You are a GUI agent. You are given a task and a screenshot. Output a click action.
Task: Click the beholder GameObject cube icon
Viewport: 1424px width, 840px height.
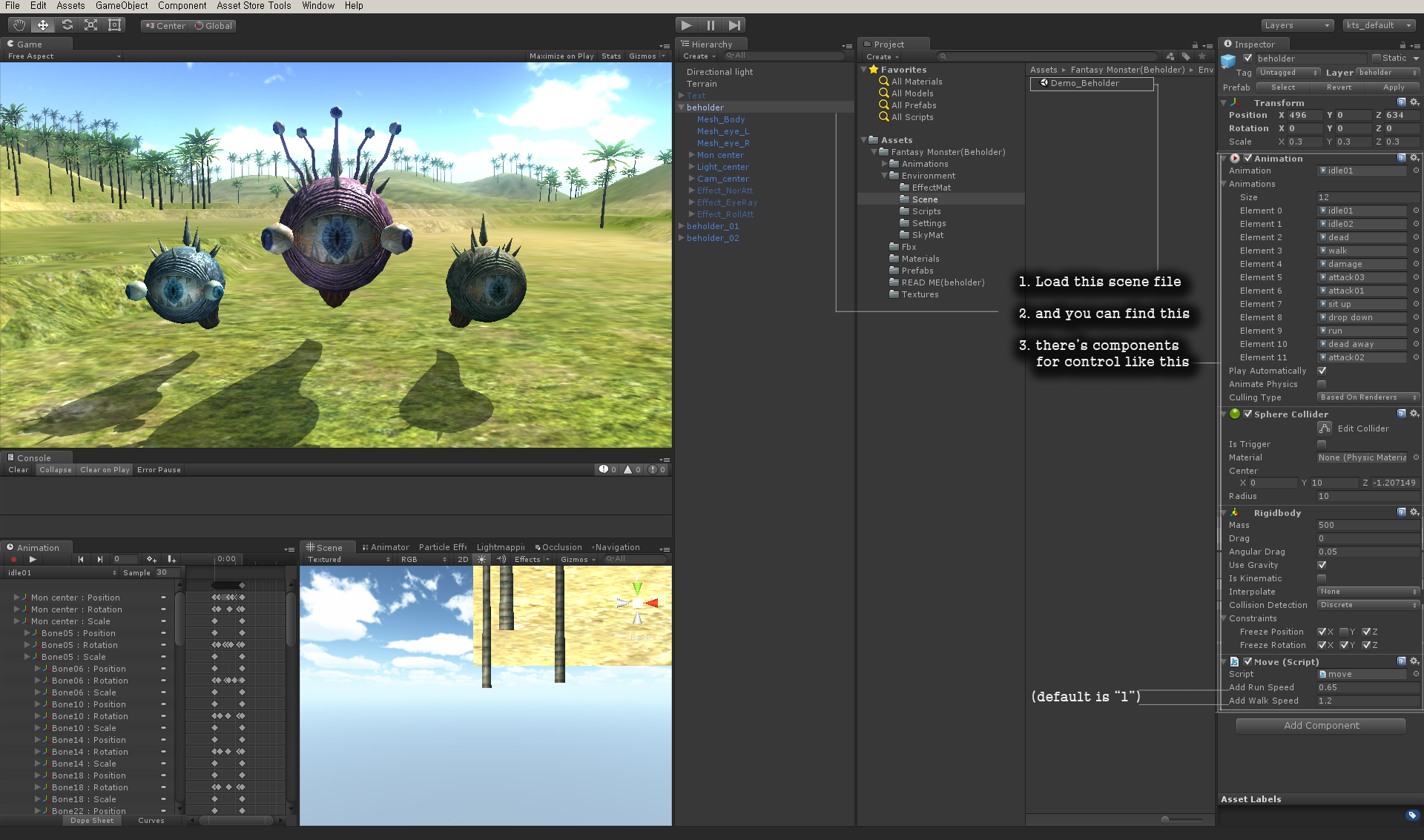pyautogui.click(x=1229, y=61)
